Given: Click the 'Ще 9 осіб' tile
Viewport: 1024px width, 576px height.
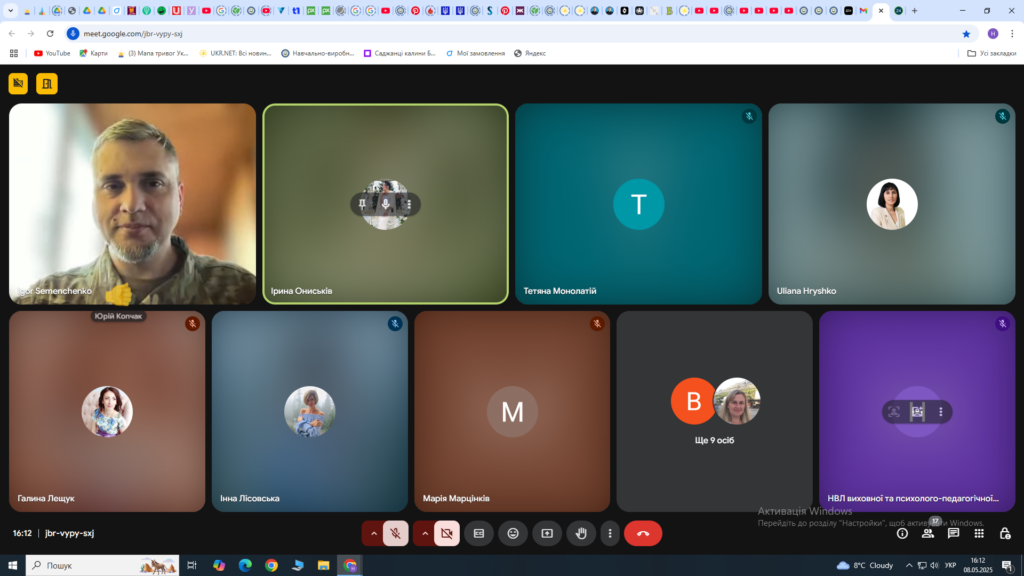Looking at the screenshot, I should click(714, 411).
